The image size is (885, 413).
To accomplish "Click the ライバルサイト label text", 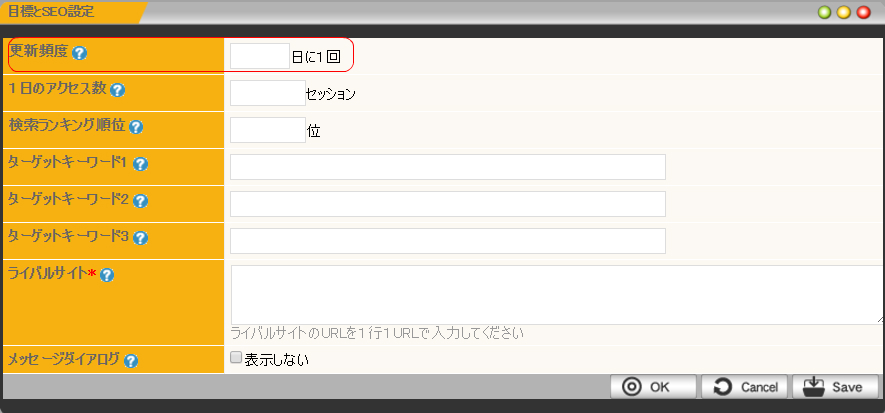I will click(x=48, y=274).
